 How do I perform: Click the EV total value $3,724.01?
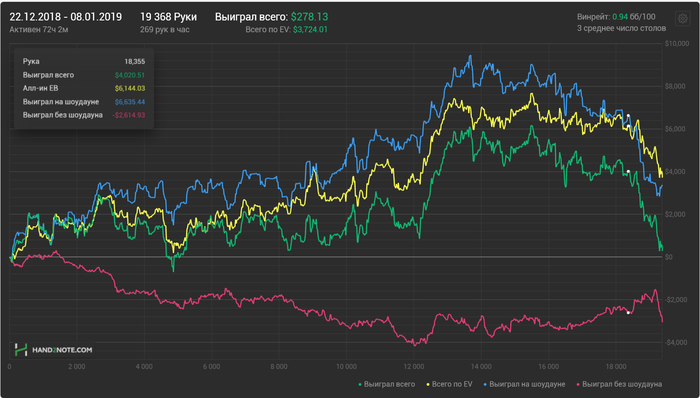click(310, 29)
